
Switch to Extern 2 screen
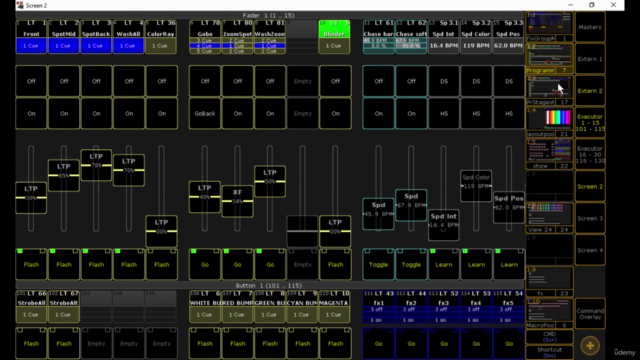(590, 91)
